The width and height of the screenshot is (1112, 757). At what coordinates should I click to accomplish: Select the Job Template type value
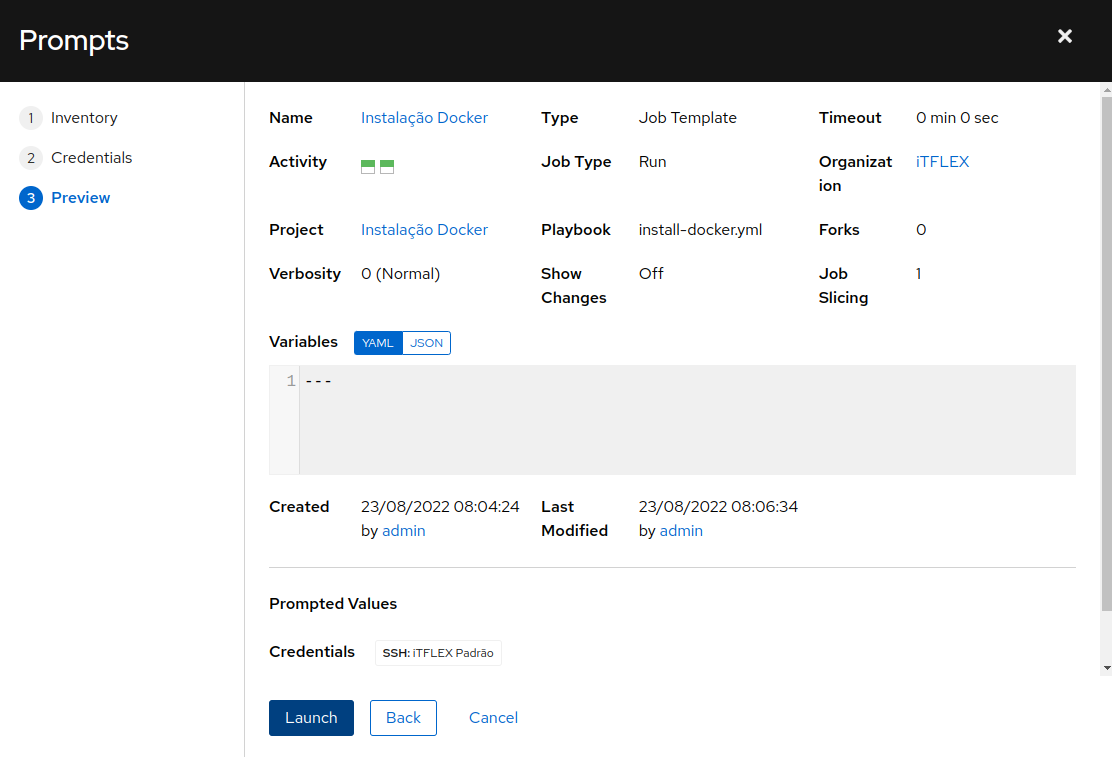click(x=687, y=118)
